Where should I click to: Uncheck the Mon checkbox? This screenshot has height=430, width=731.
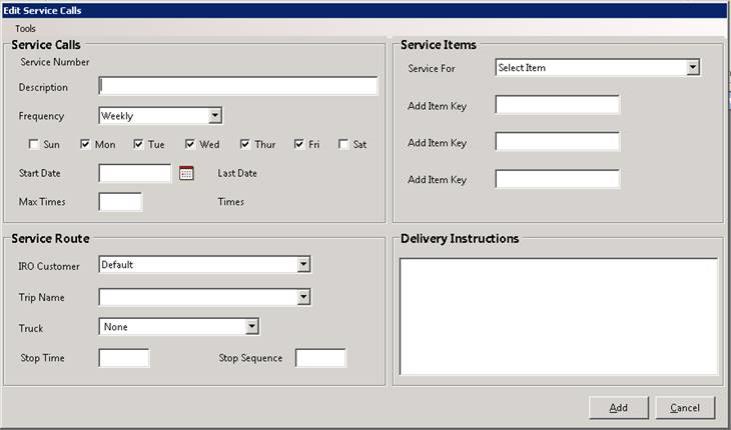coord(86,145)
